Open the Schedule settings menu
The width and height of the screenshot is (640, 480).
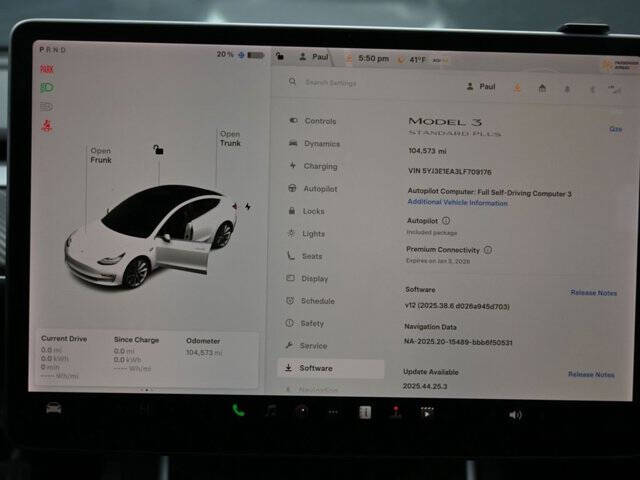(310, 301)
